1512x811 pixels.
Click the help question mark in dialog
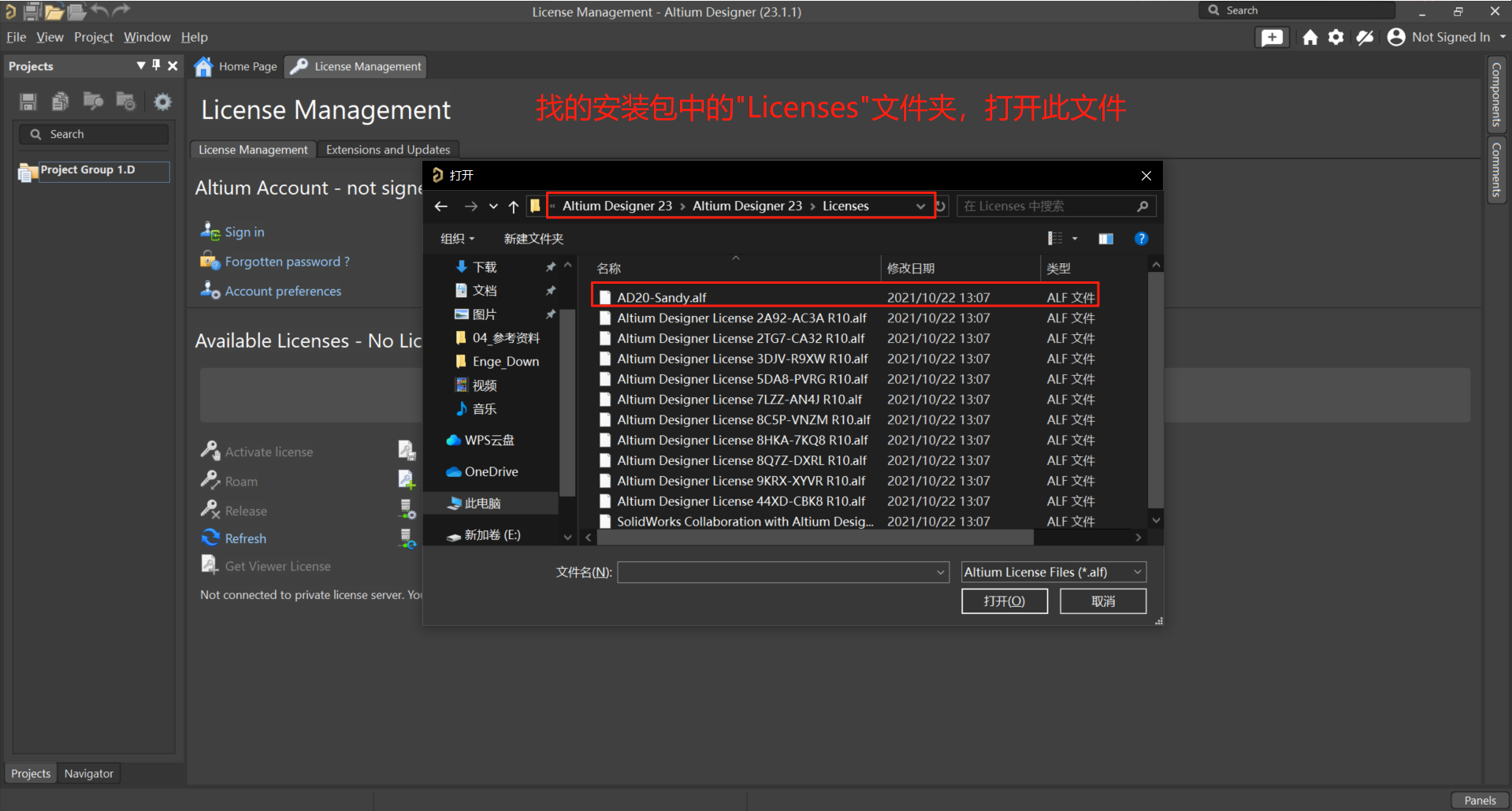pos(1141,239)
